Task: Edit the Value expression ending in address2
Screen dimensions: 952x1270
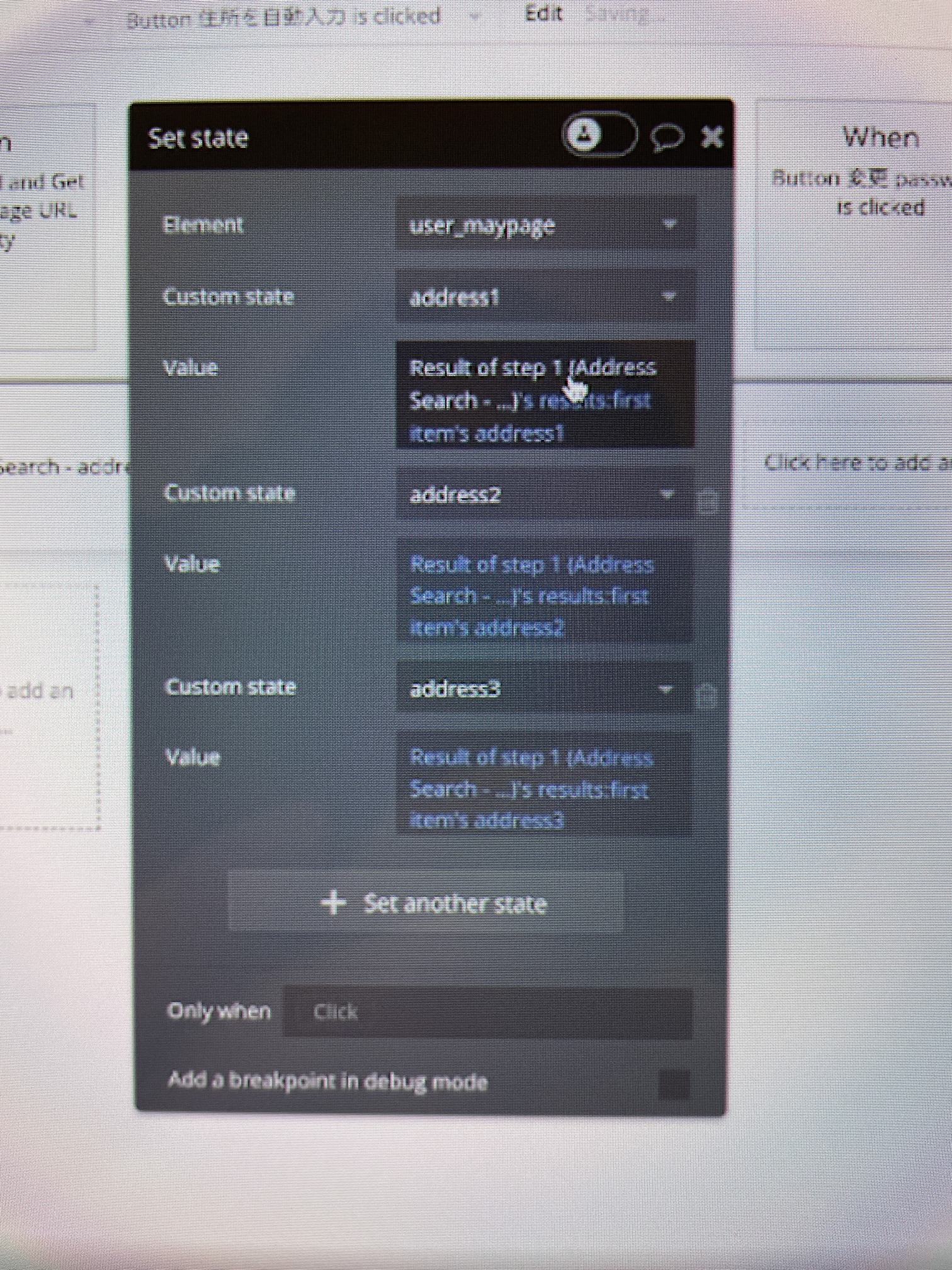Action: [x=545, y=590]
